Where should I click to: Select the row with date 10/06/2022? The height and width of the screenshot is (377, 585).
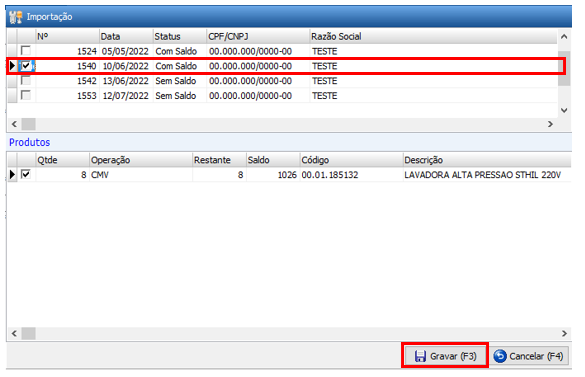[x=282, y=66]
